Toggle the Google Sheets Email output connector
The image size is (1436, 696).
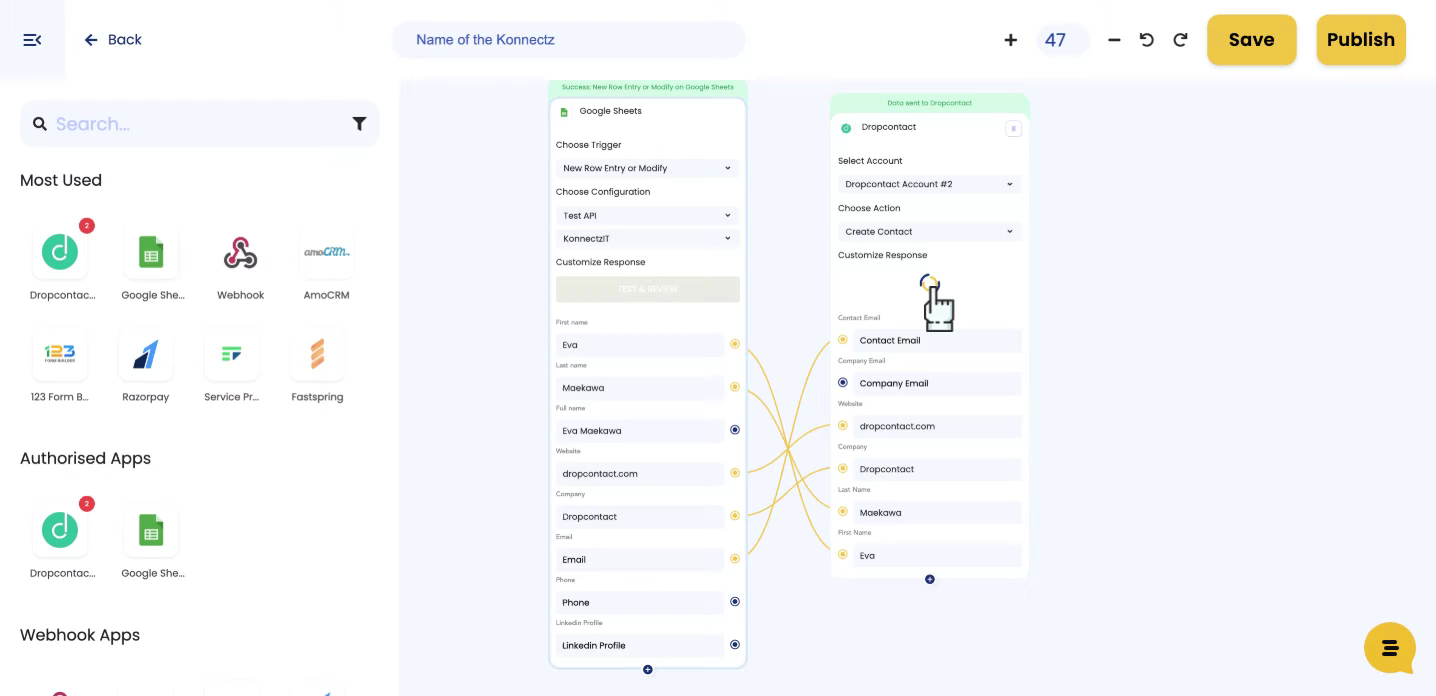pyautogui.click(x=735, y=559)
